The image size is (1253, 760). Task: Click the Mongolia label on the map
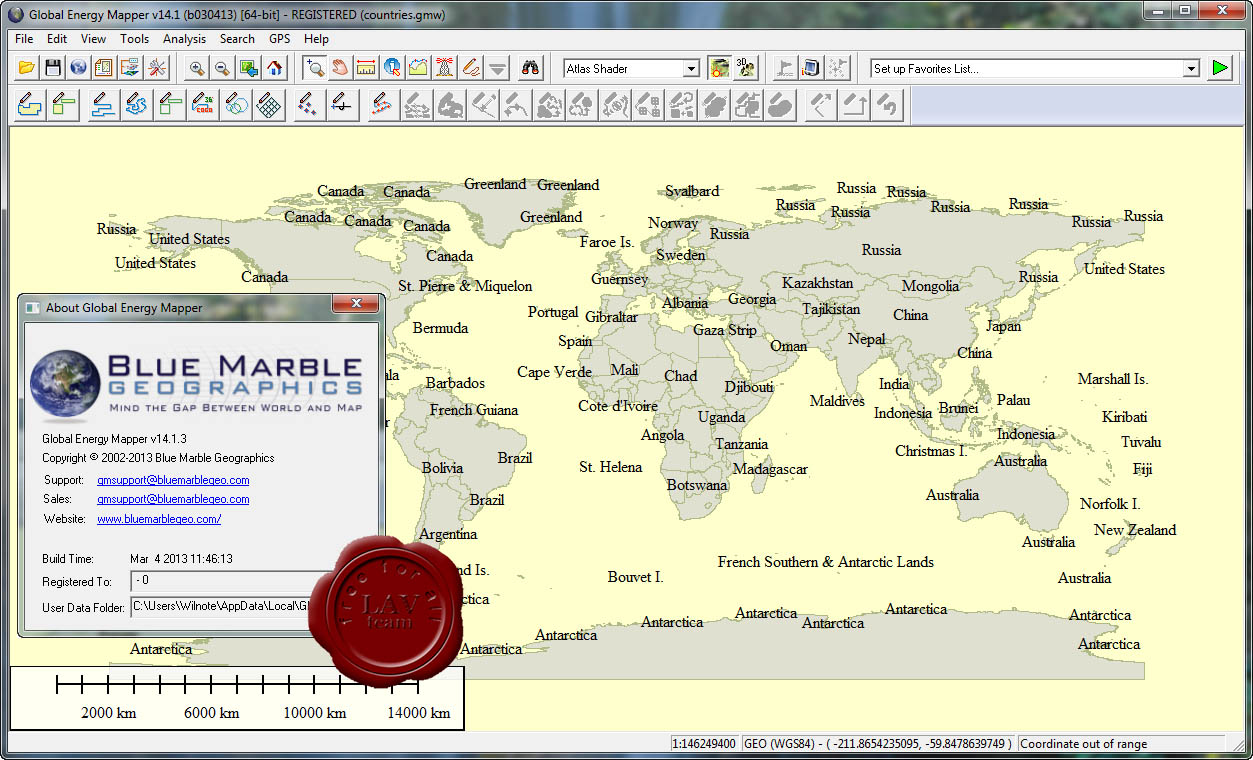click(x=930, y=286)
